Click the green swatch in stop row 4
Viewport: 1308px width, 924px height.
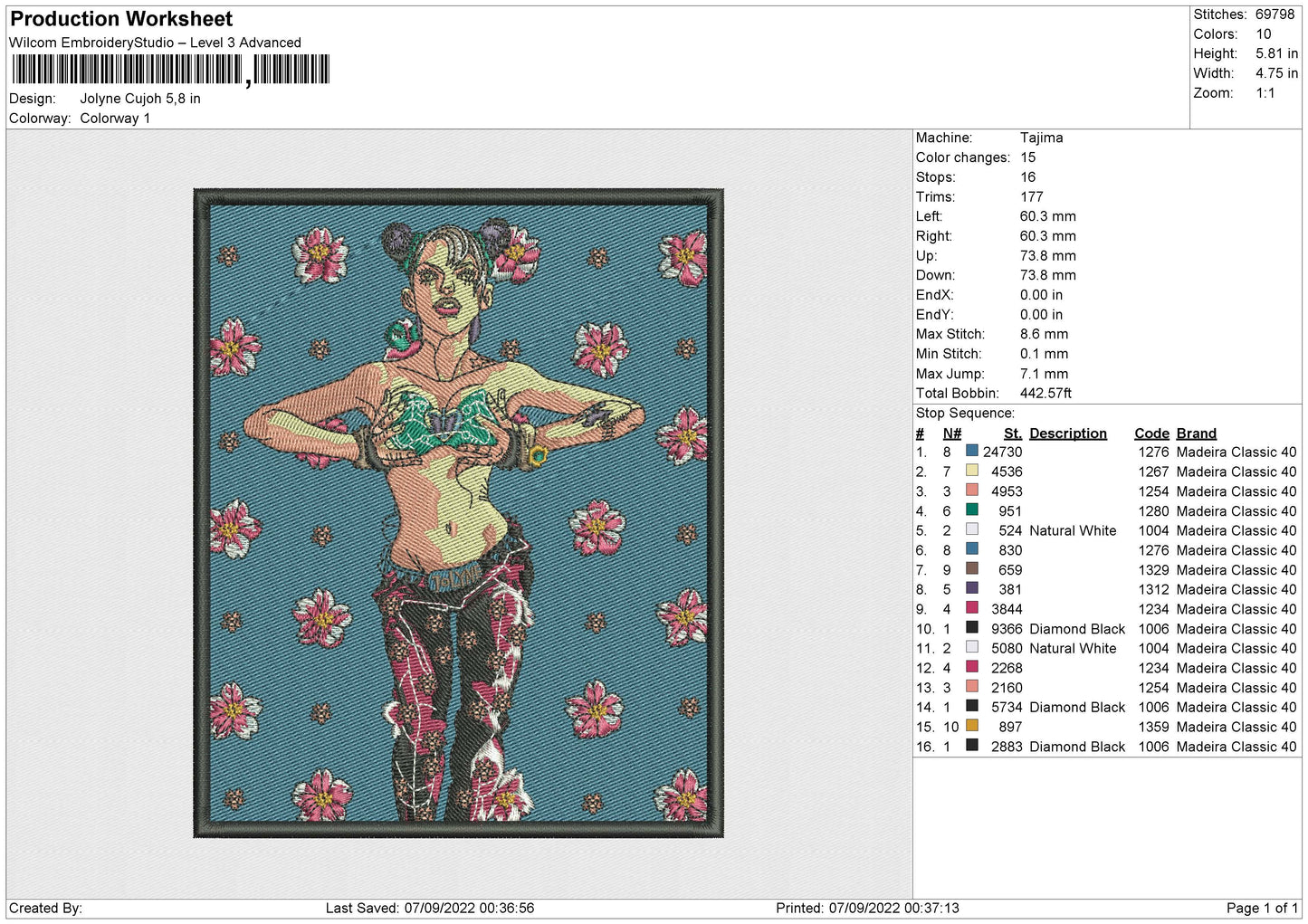971,510
